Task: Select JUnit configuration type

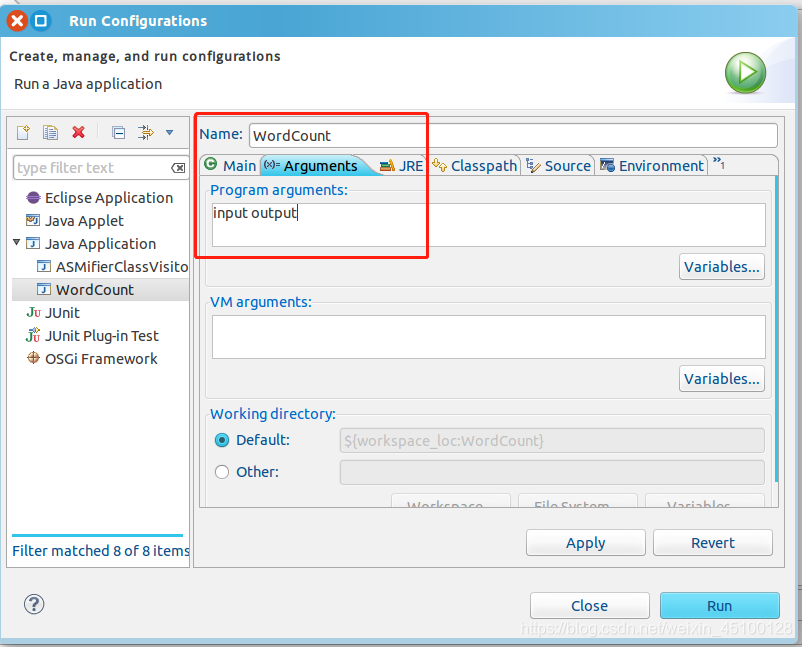Action: click(x=62, y=313)
